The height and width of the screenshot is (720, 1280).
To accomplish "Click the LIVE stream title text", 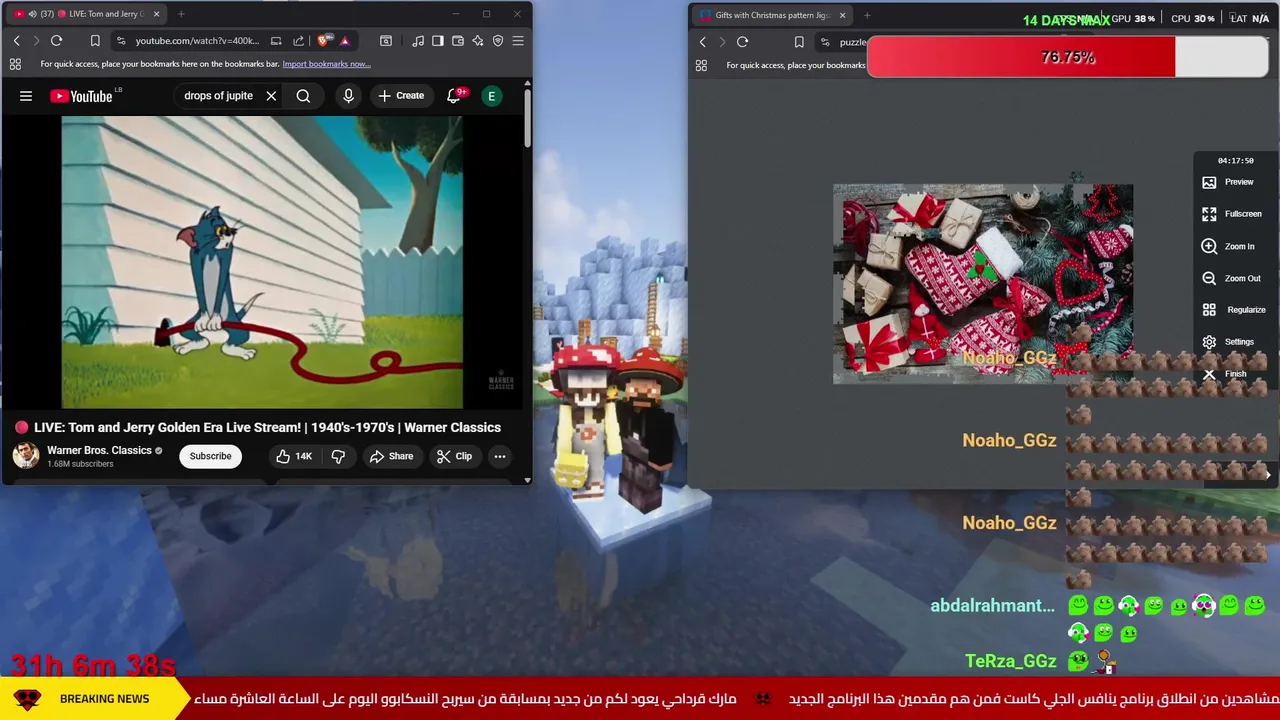I will pos(267,427).
